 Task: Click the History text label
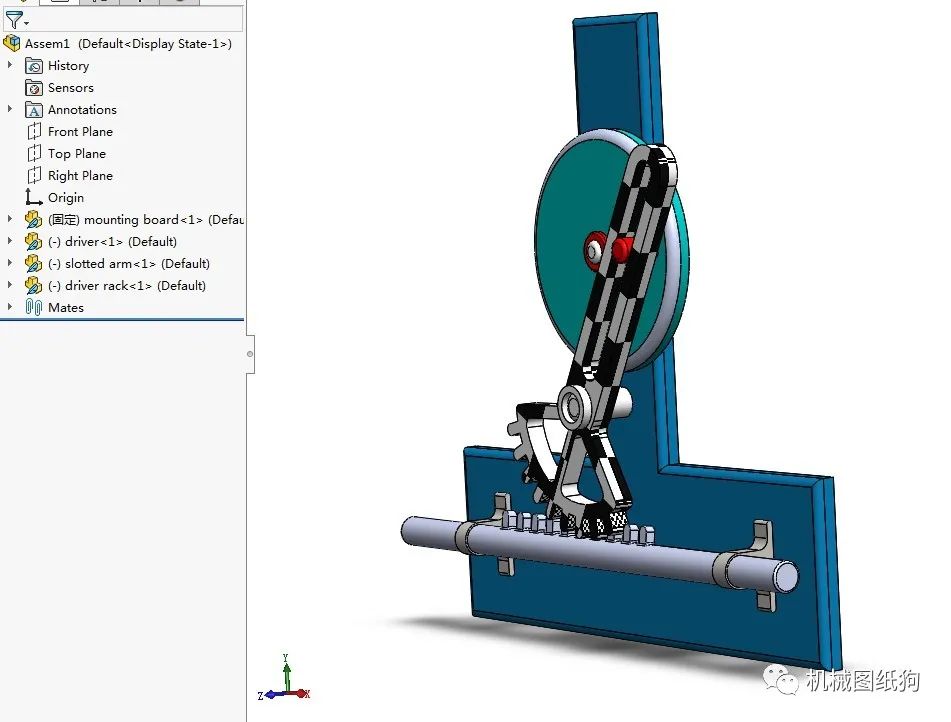click(69, 66)
